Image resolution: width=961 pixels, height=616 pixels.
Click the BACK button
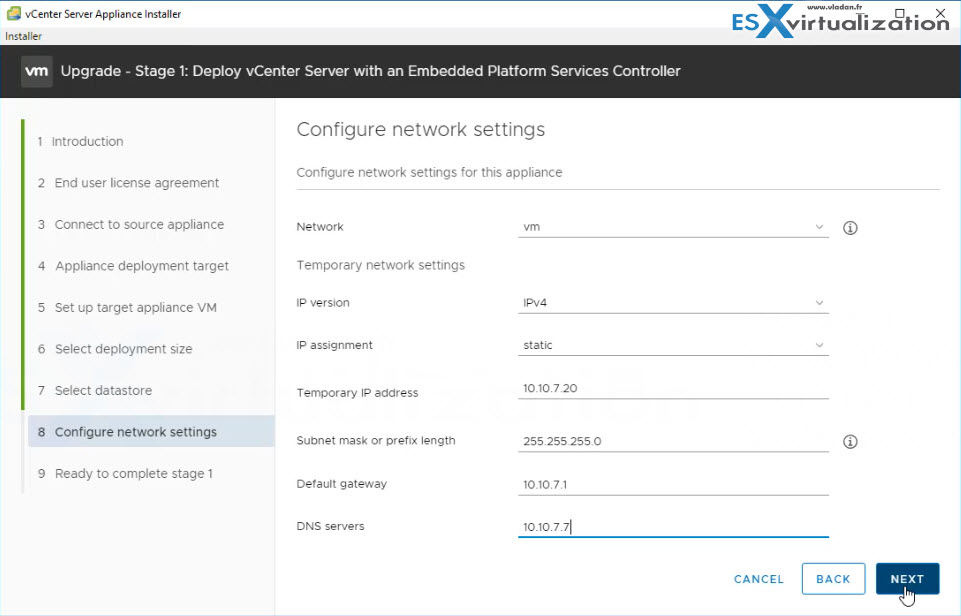tap(833, 579)
